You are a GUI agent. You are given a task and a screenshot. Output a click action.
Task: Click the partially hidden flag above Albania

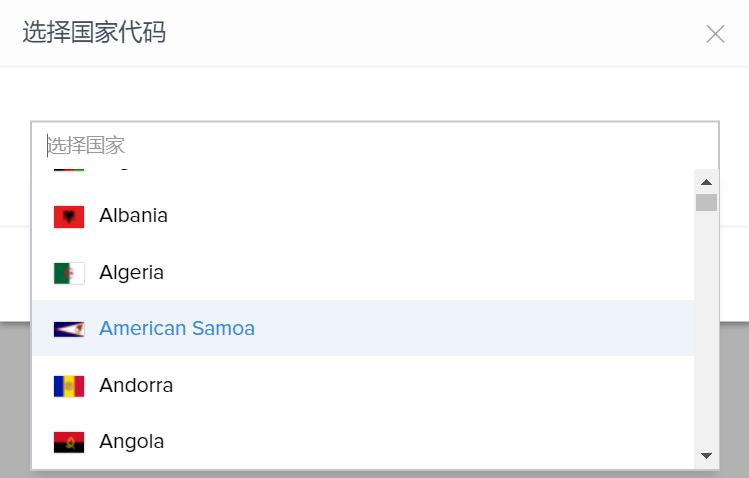[69, 169]
